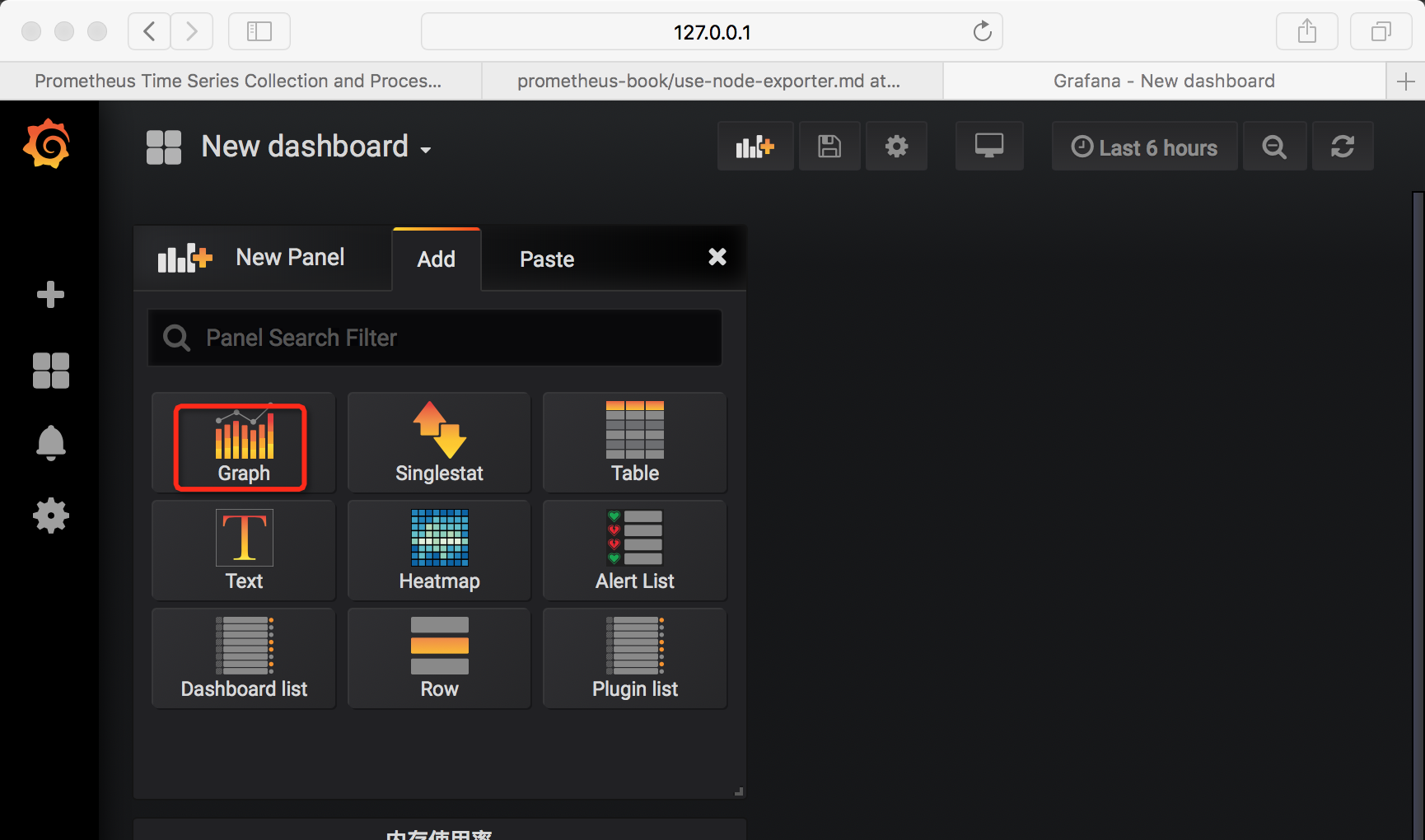This screenshot has height=840, width=1425.
Task: Select the Row panel type
Action: click(x=439, y=658)
